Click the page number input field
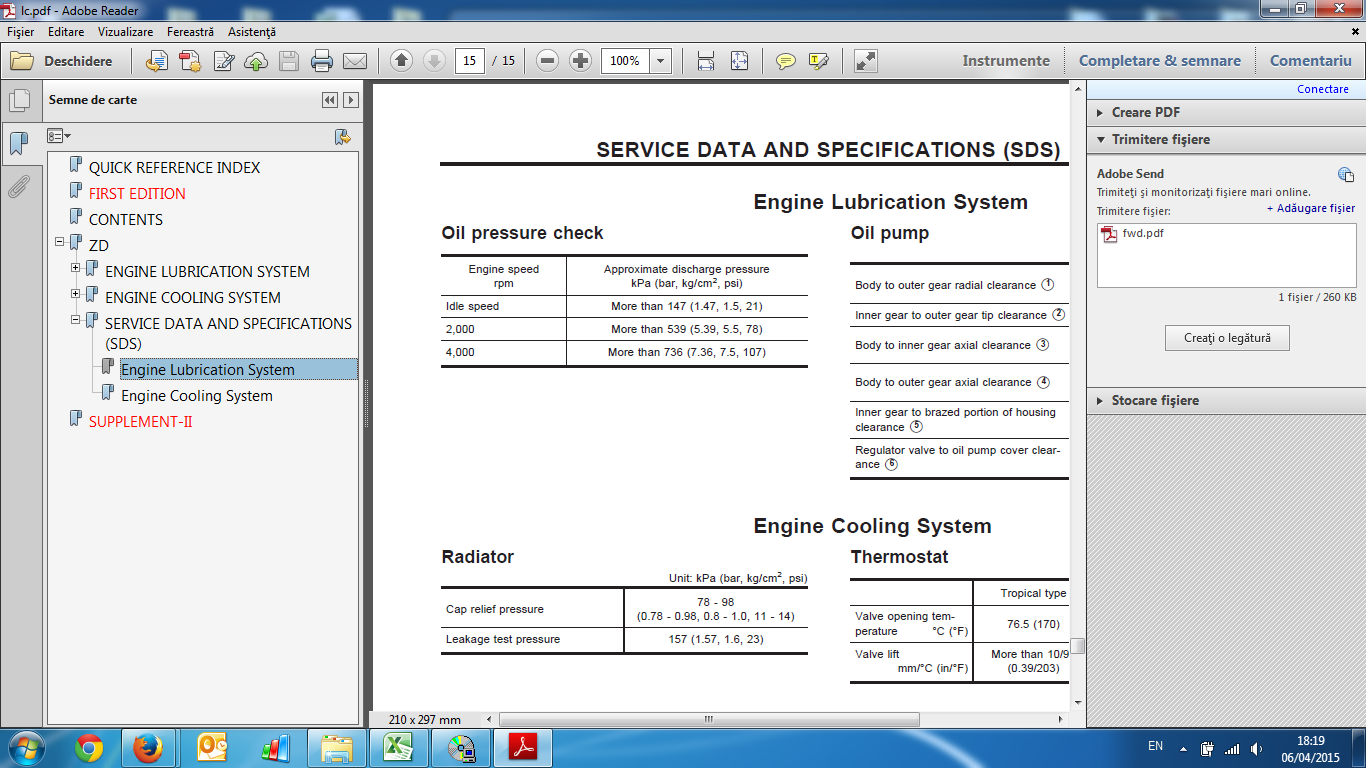Screen dimensions: 1366x768 (x=469, y=61)
